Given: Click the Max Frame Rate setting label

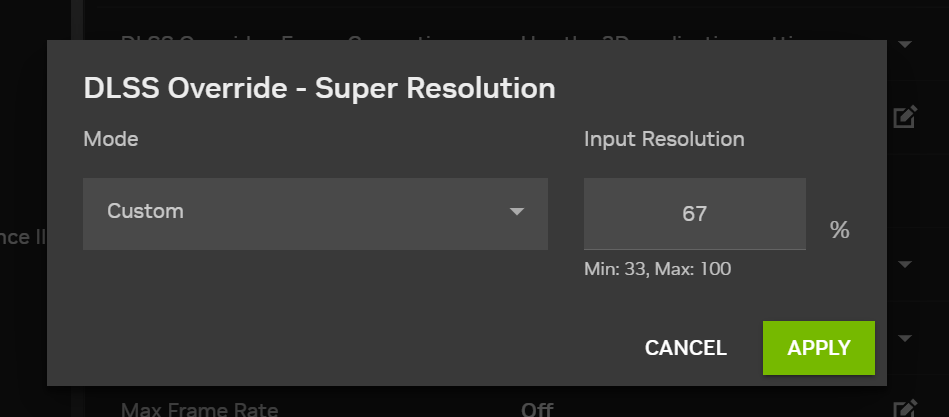Looking at the screenshot, I should (199, 409).
